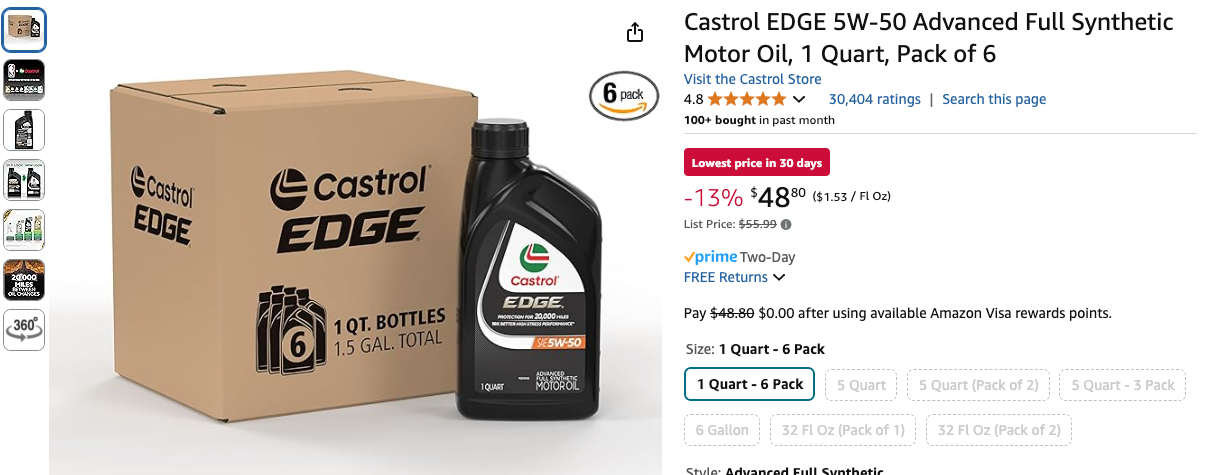Choose the 1 Quart - 6 Pack size

click(x=750, y=385)
